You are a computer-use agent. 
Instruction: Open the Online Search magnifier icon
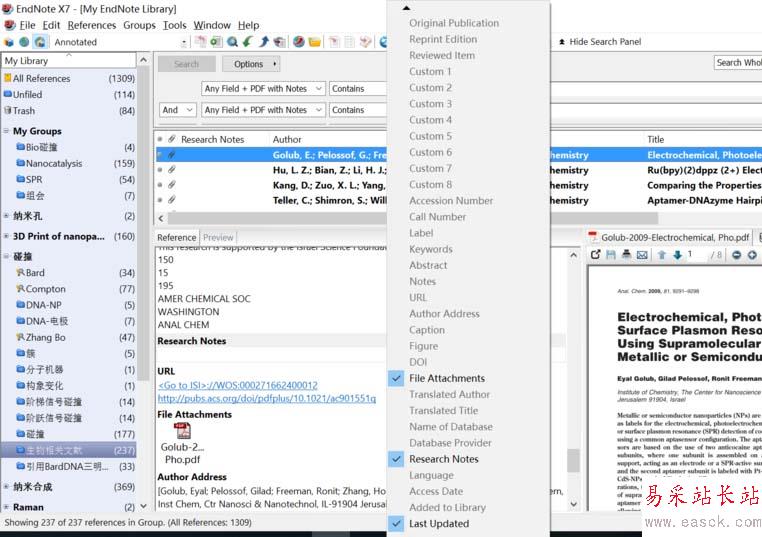pos(232,42)
